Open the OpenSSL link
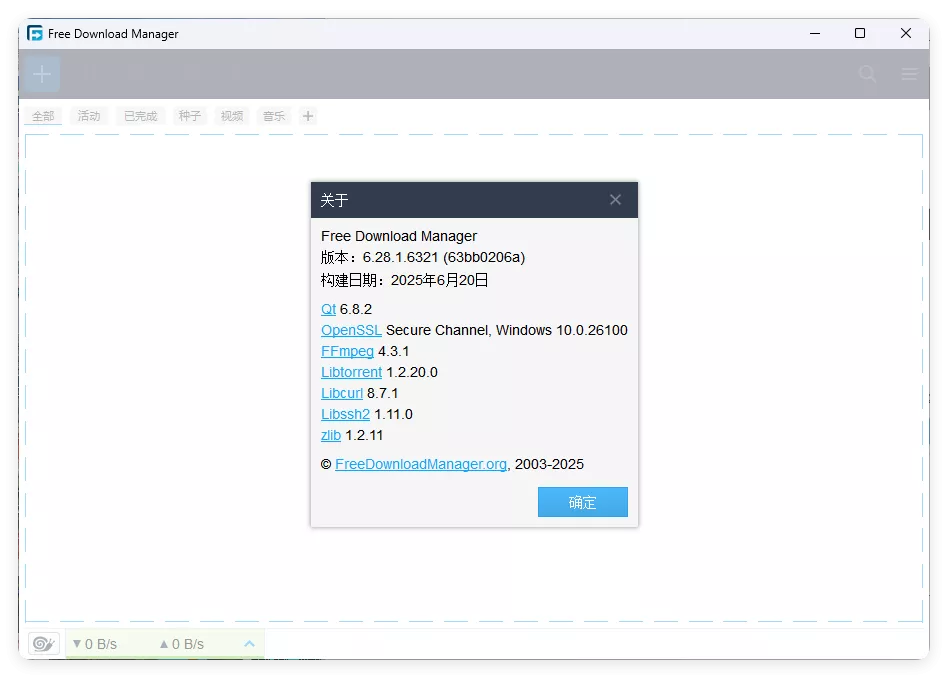 point(351,330)
